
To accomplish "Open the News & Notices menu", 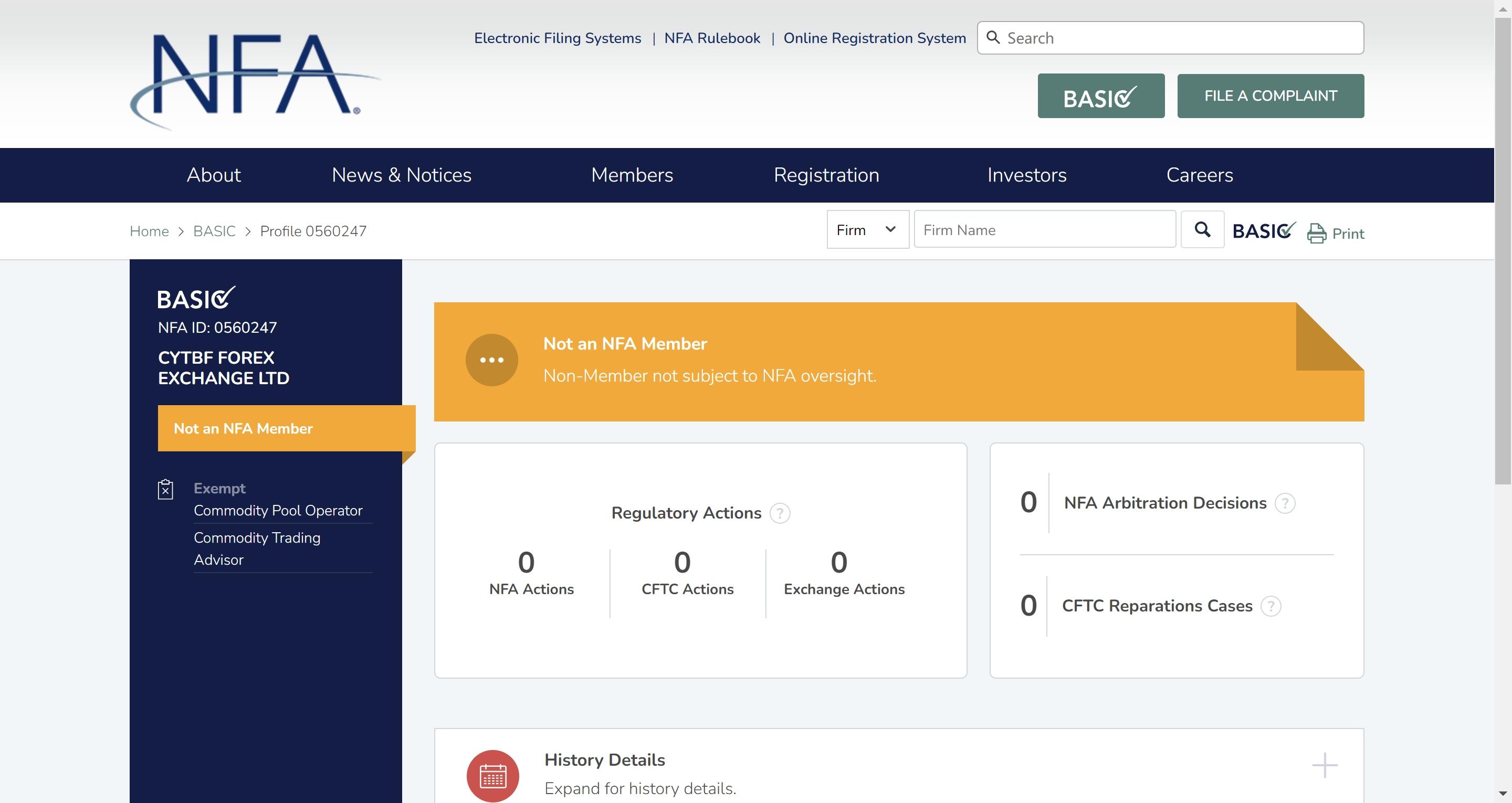I will (x=402, y=175).
